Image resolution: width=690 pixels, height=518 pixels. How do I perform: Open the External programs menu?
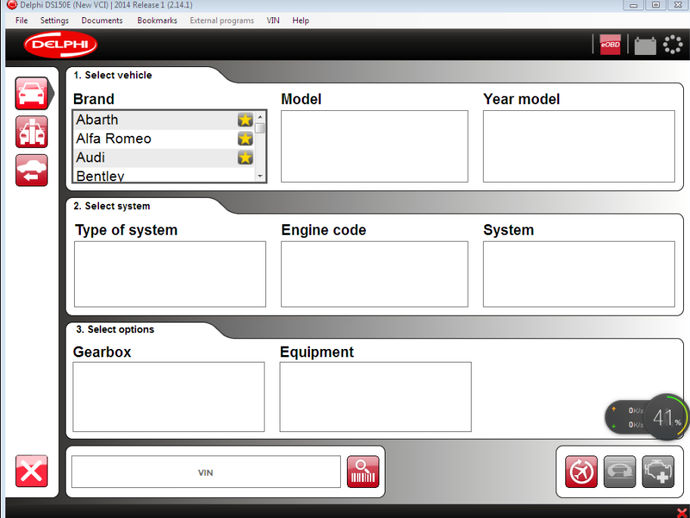tap(222, 20)
